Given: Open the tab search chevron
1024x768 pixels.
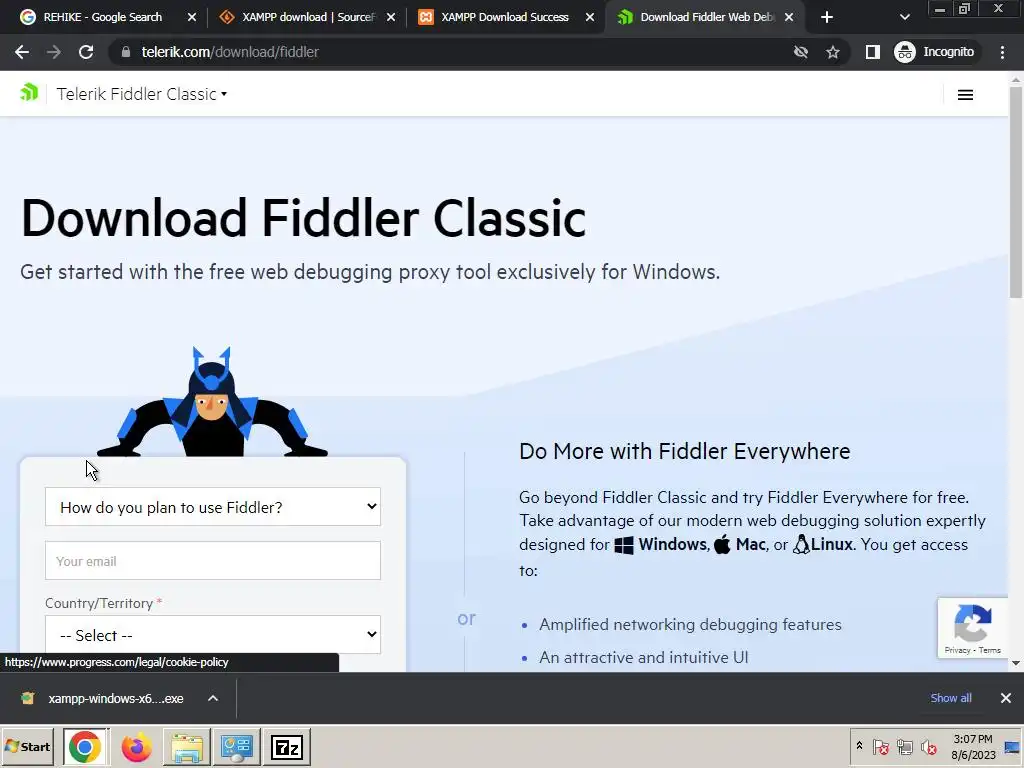Looking at the screenshot, I should click(904, 17).
